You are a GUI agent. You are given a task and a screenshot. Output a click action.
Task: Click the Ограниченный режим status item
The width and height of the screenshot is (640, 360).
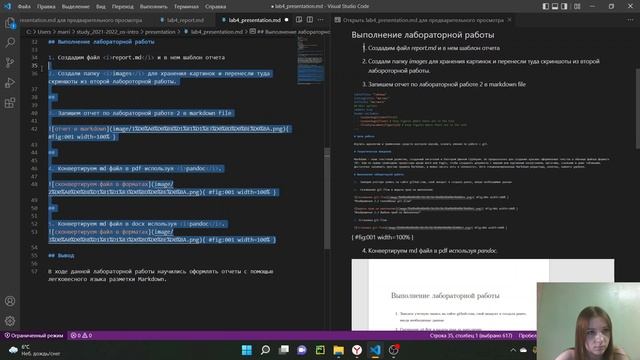34,336
